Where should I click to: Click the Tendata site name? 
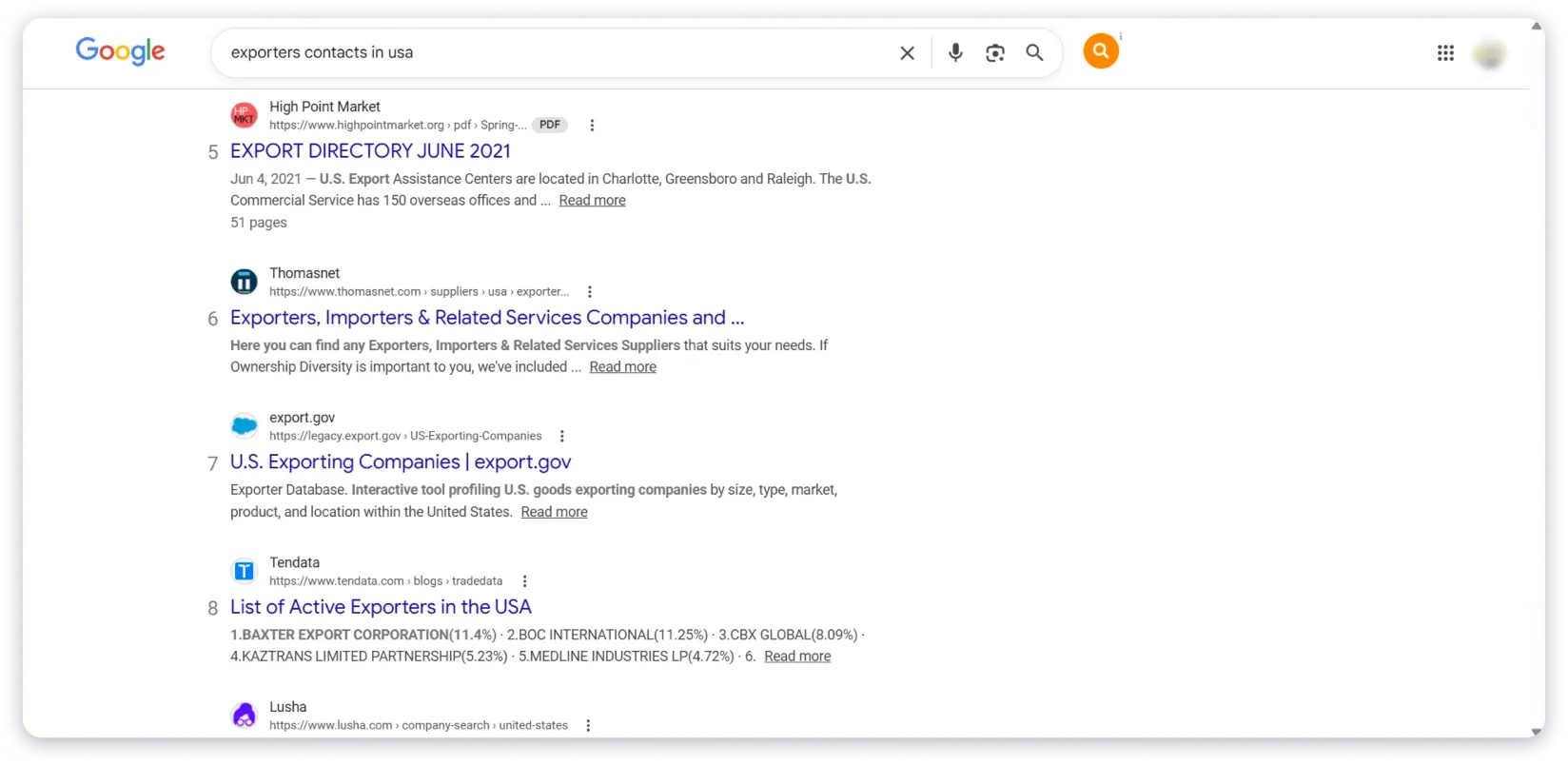point(294,562)
